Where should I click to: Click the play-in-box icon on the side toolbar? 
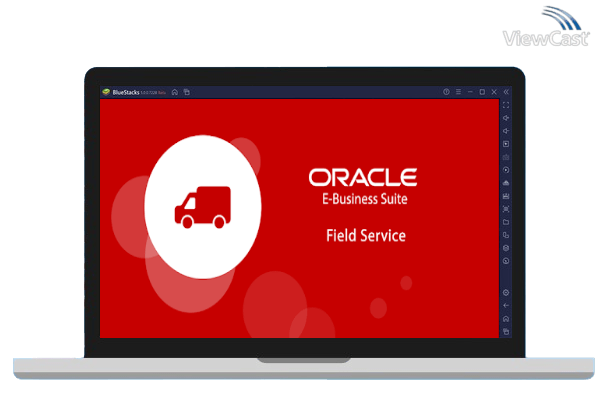coord(506,144)
